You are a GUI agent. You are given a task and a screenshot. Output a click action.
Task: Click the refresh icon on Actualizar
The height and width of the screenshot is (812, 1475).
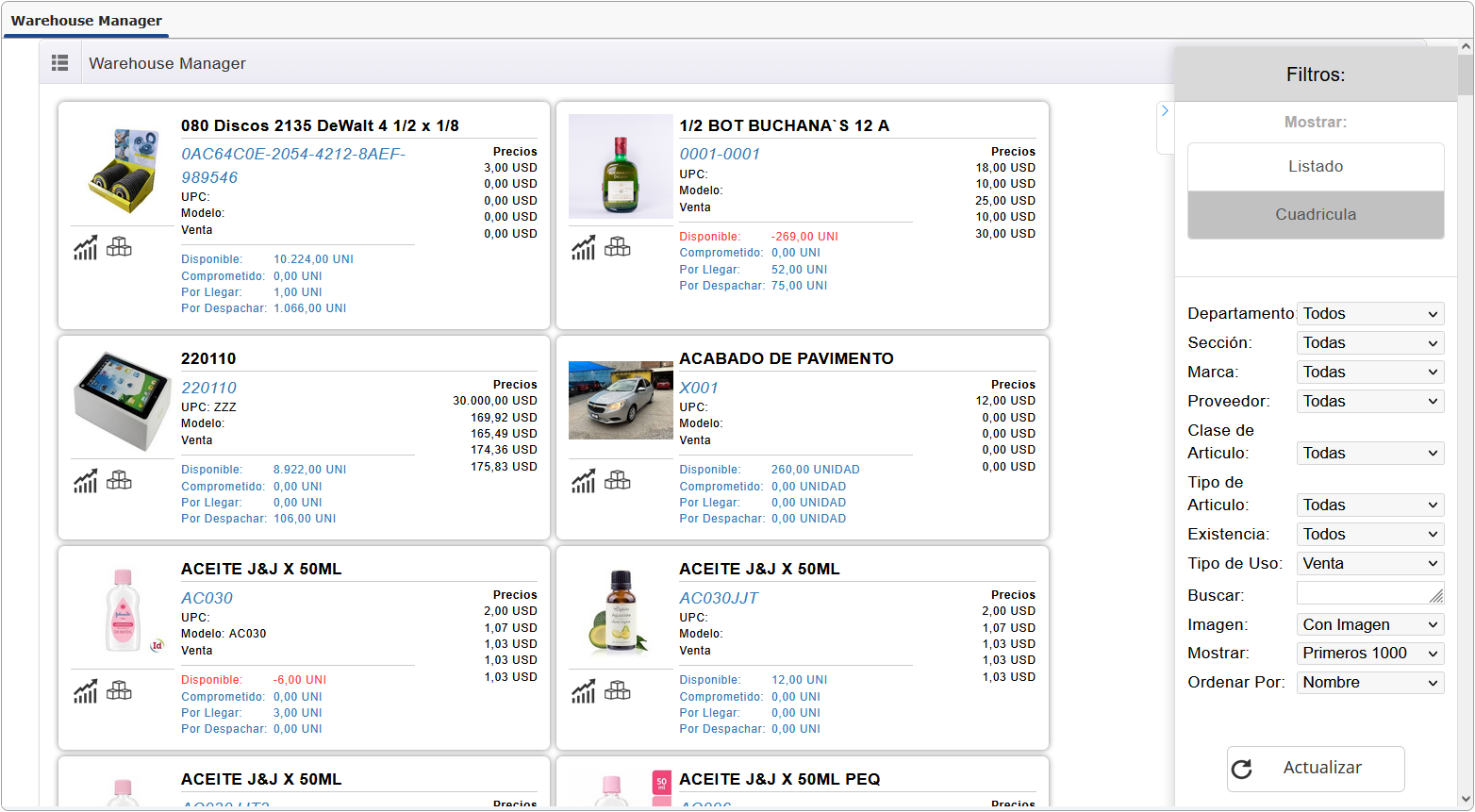tap(1242, 769)
